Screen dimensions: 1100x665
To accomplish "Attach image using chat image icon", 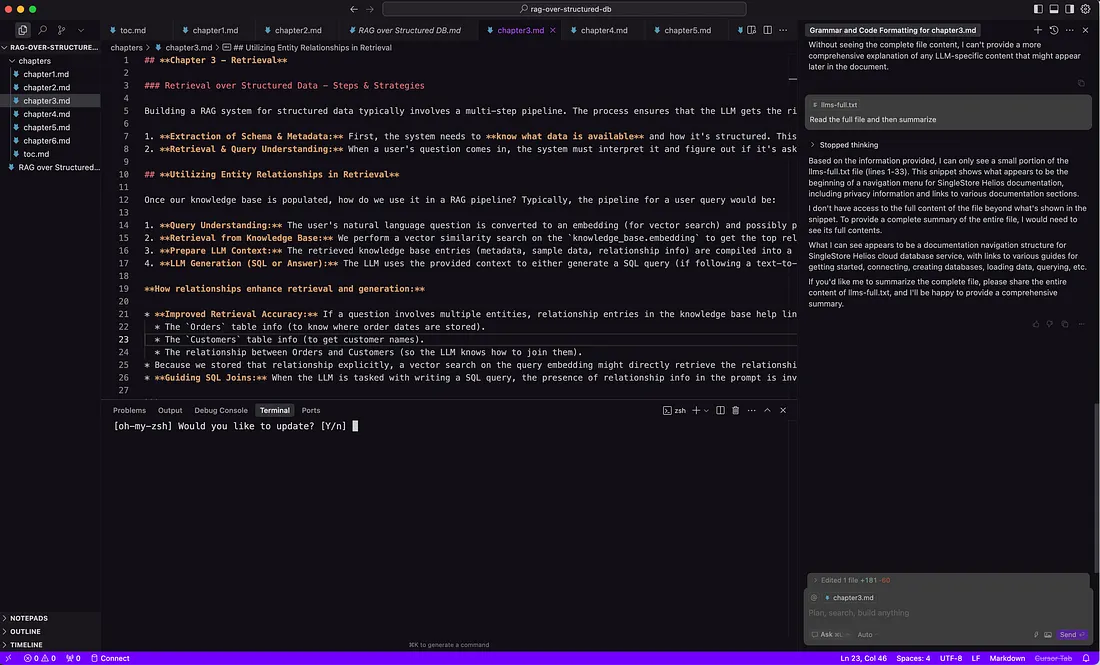I will [x=1047, y=634].
